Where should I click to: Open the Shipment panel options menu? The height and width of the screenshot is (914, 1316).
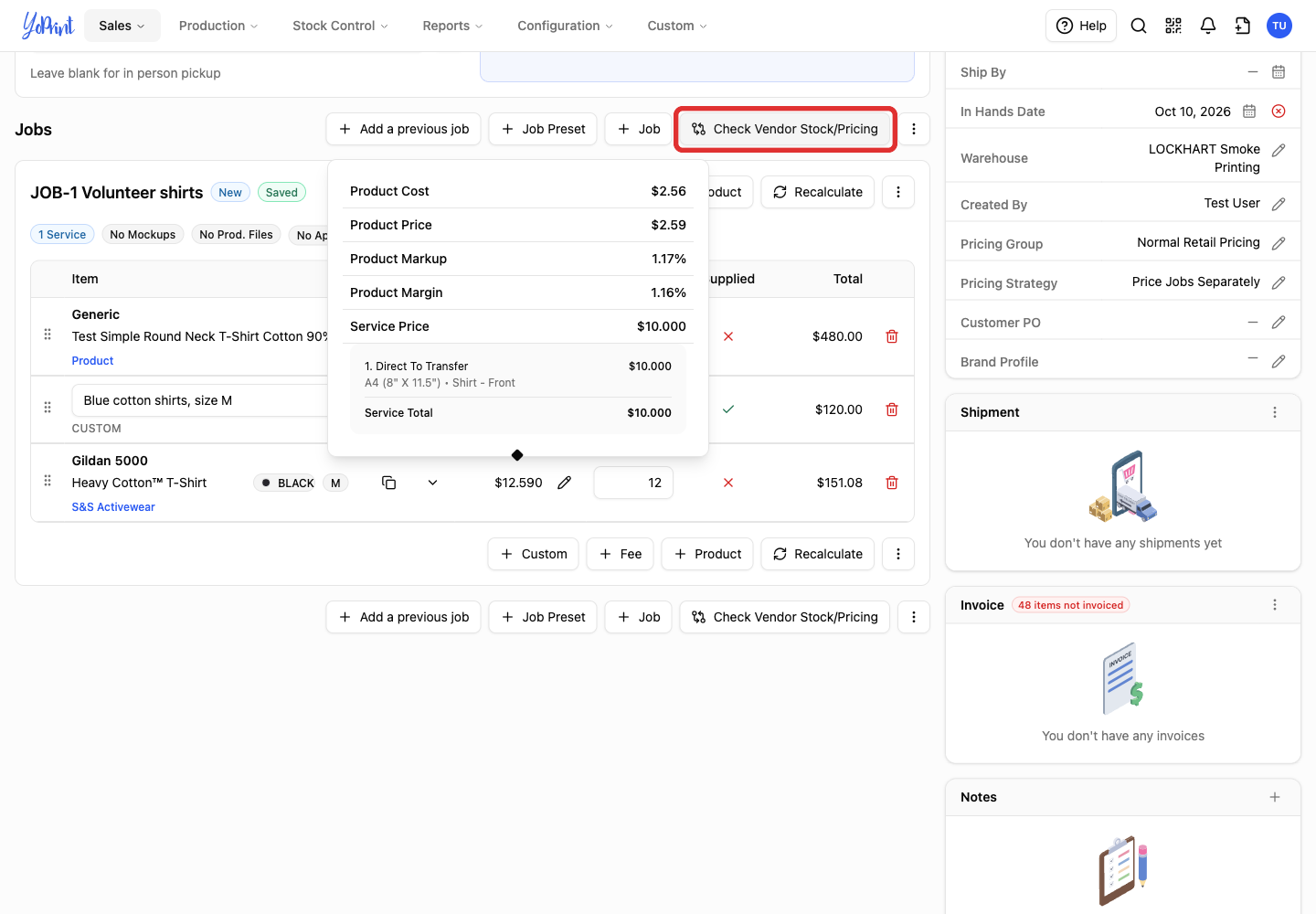coord(1275,412)
